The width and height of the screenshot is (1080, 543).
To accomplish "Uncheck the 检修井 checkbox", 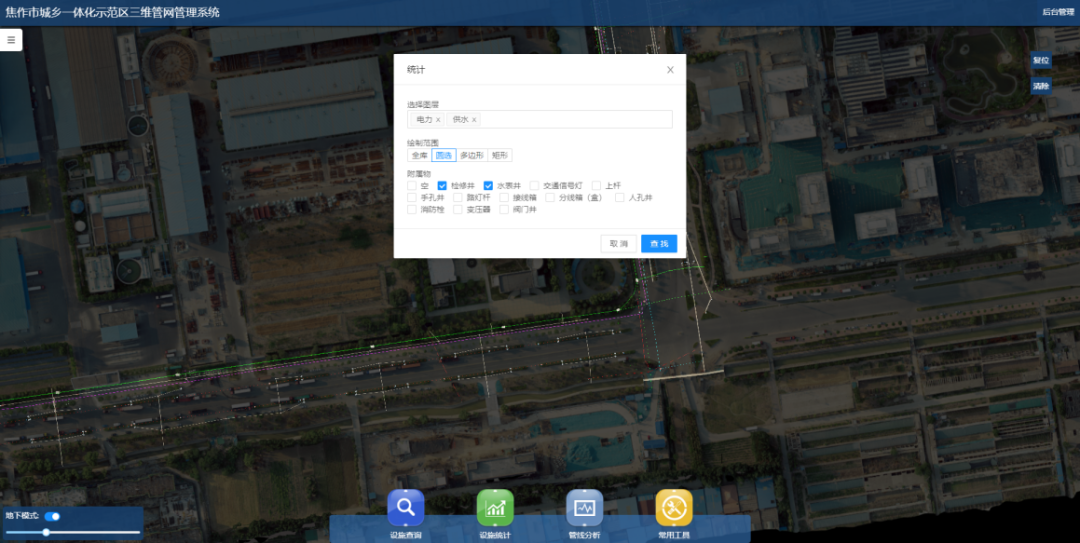I will click(x=442, y=185).
